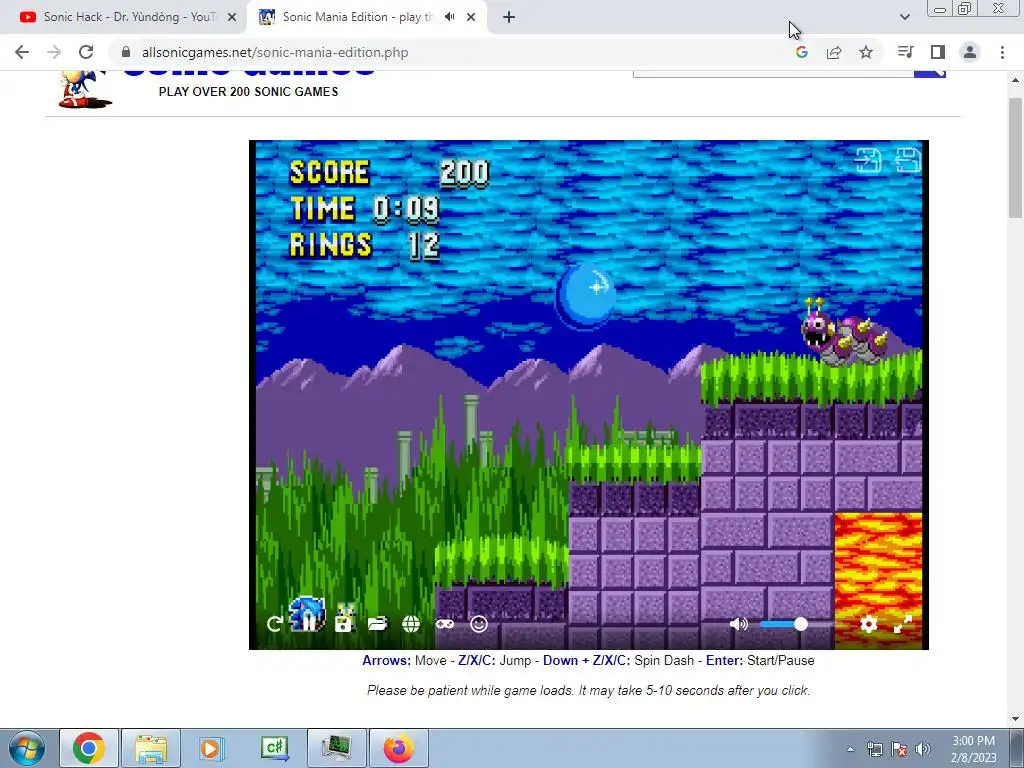Open the media control playlist icon
The image size is (1024, 768).
(x=905, y=52)
